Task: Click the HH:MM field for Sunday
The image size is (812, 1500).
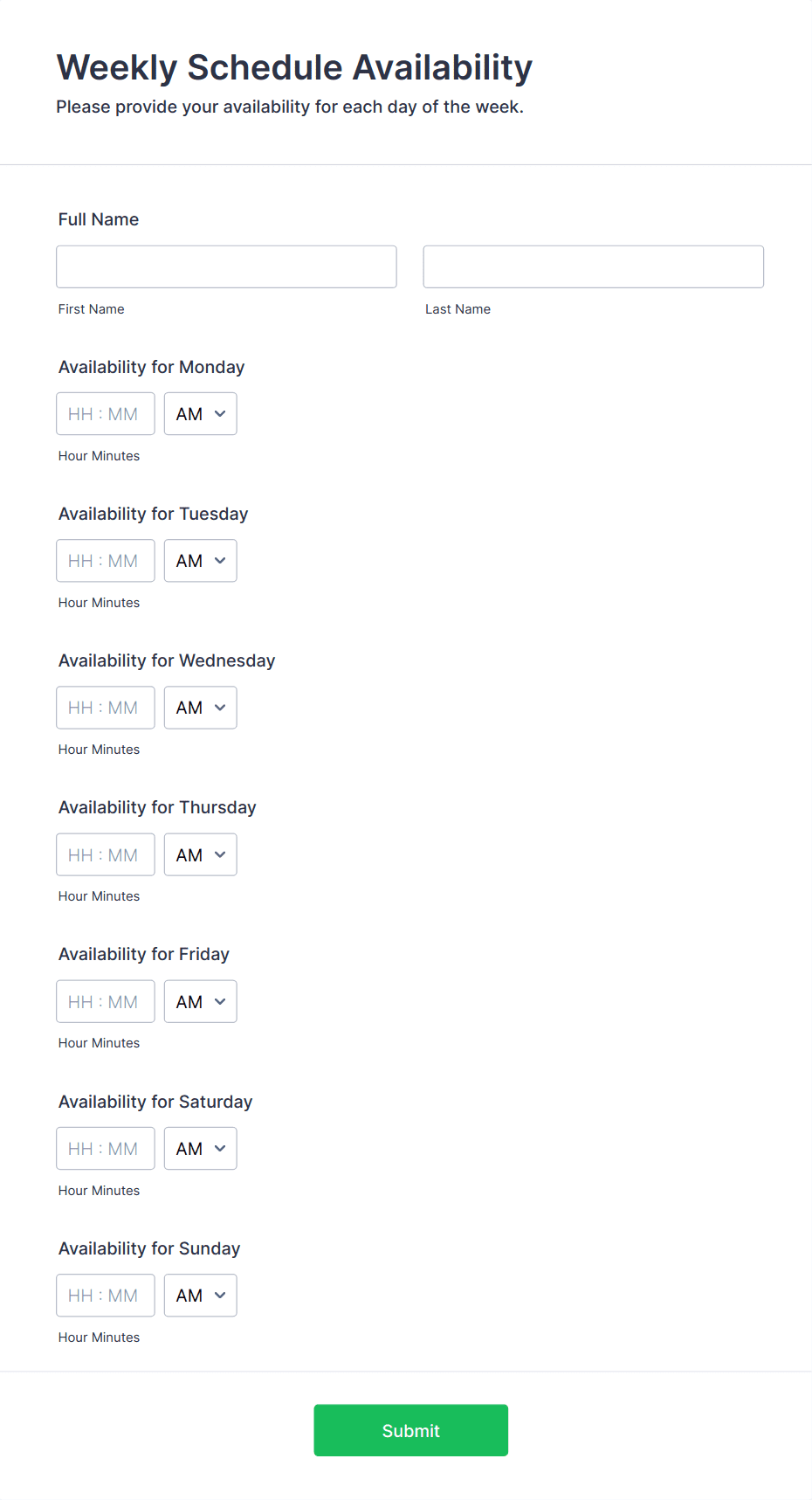Action: coord(105,1295)
